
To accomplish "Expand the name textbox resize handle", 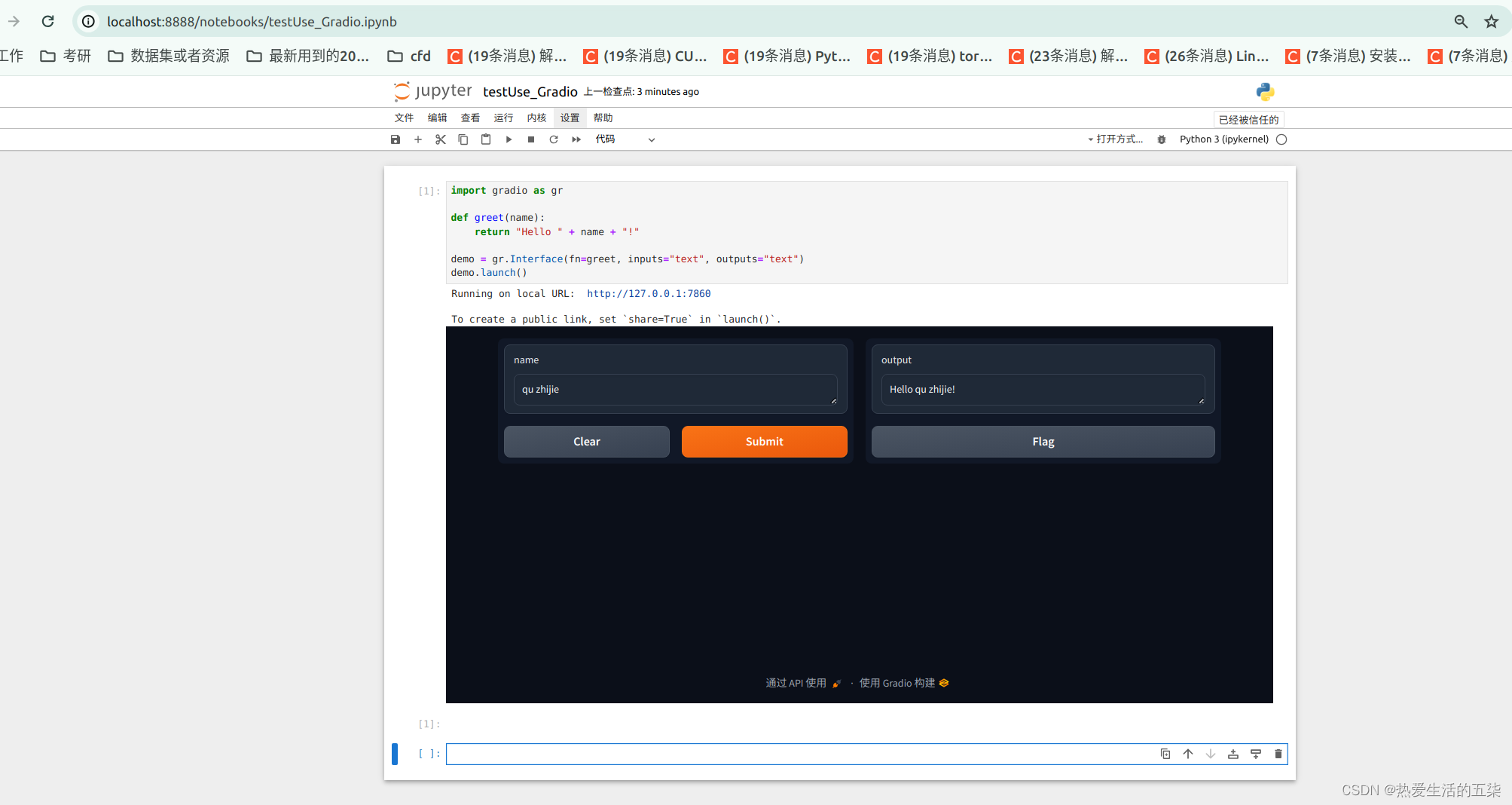I will point(834,400).
